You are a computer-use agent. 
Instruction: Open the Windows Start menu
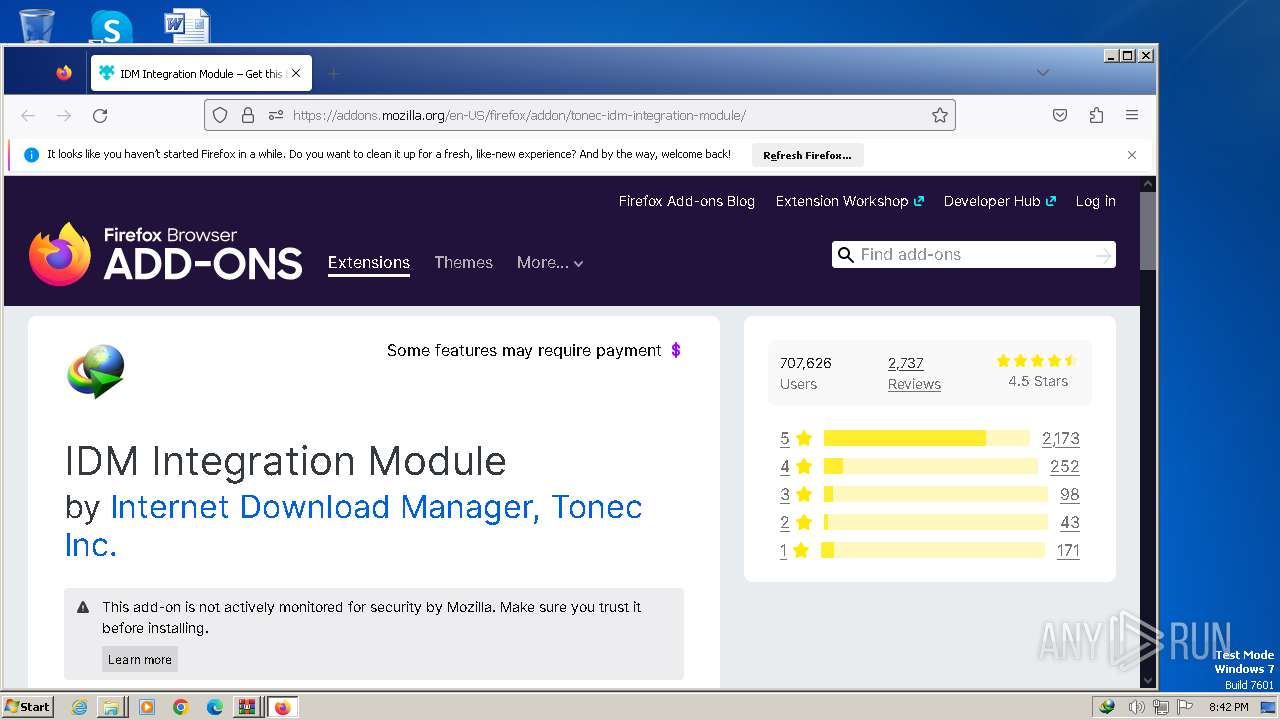pos(27,707)
